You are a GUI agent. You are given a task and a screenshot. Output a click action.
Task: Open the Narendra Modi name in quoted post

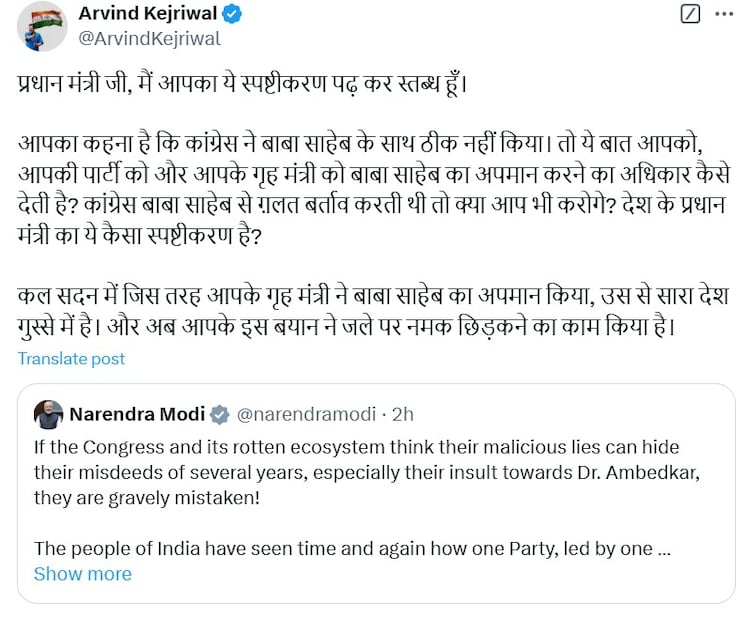tap(137, 414)
